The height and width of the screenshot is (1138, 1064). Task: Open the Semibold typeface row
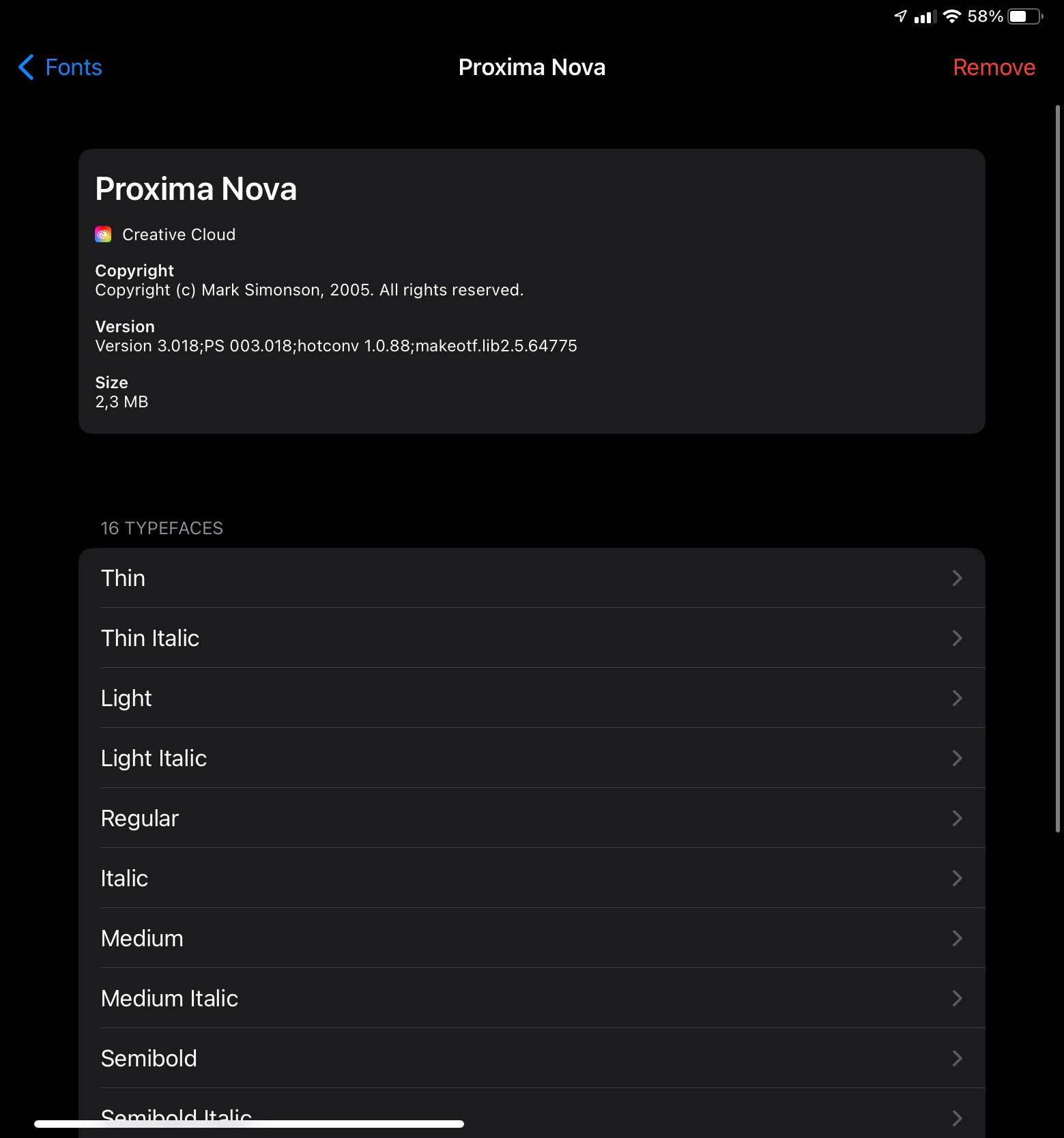coord(532,1058)
